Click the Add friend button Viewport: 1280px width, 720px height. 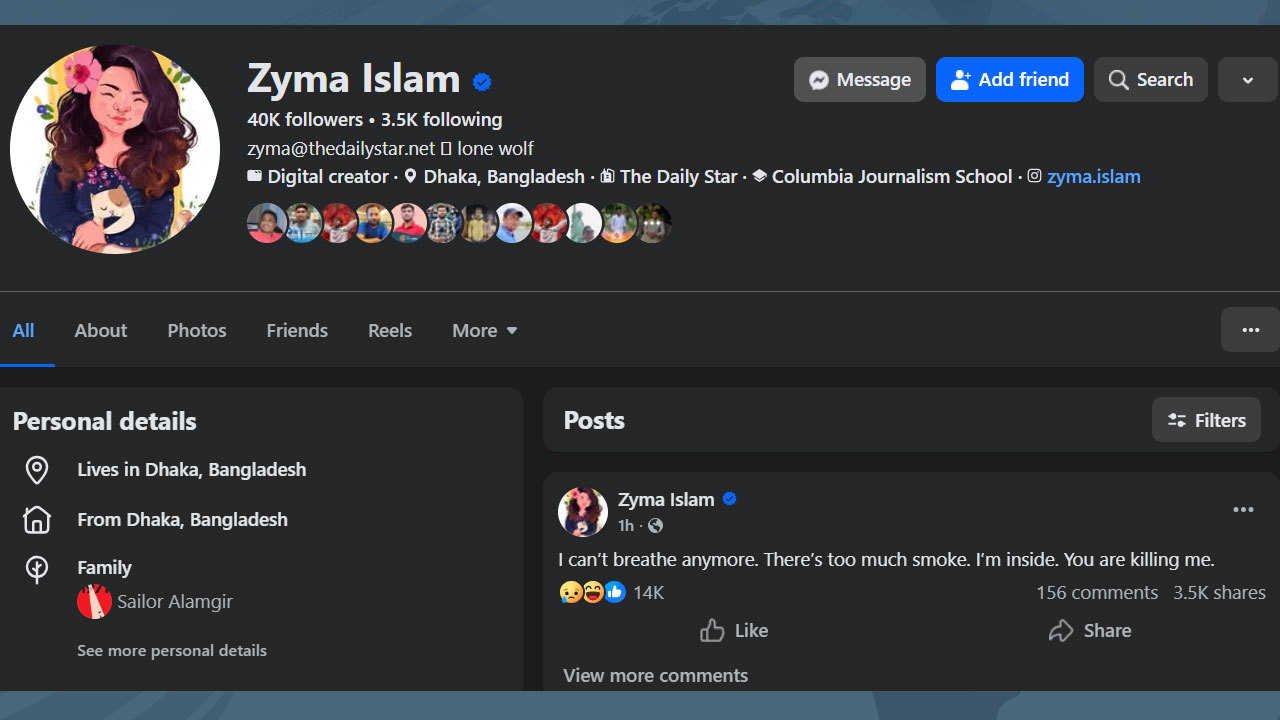(x=1009, y=80)
